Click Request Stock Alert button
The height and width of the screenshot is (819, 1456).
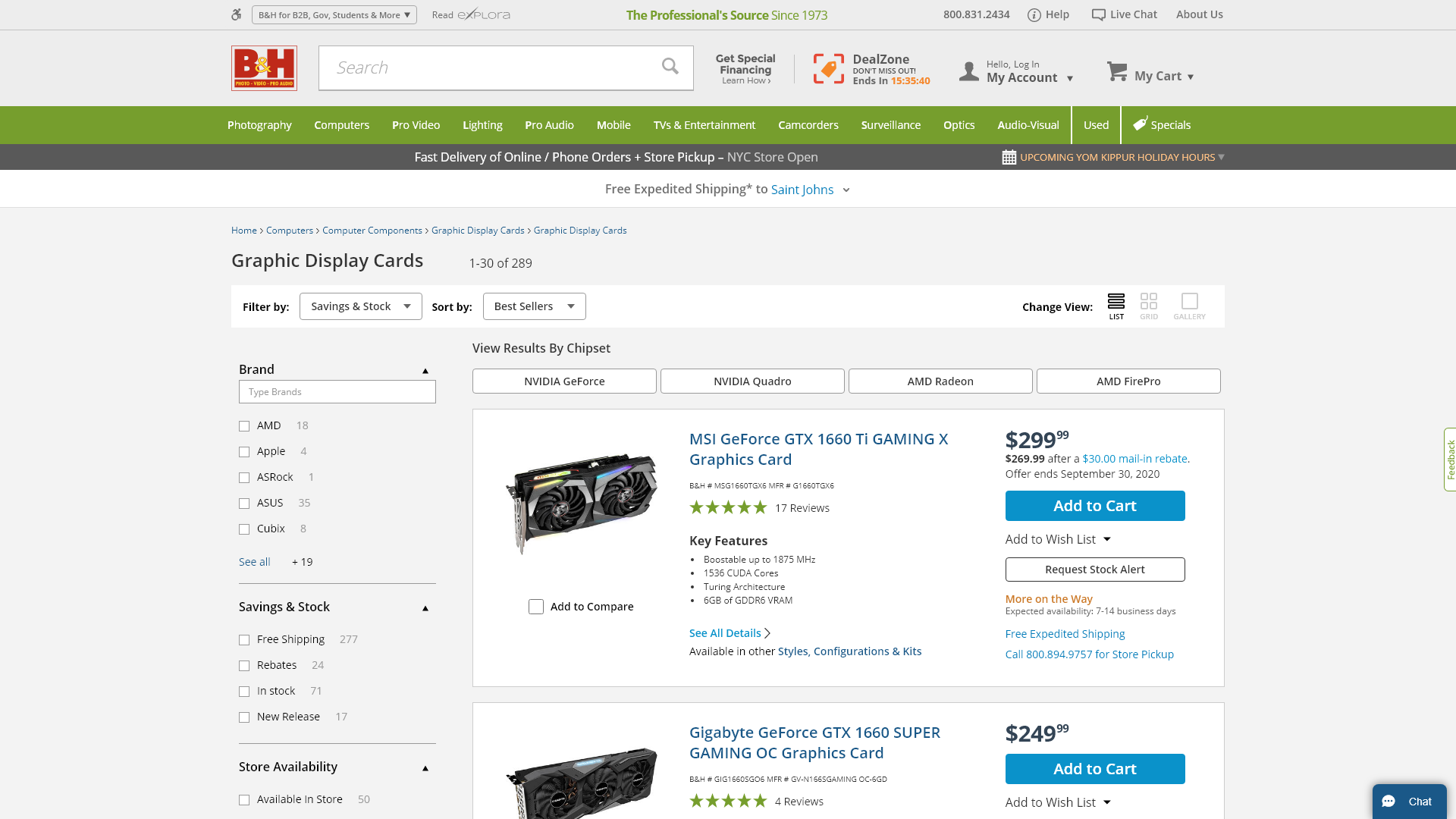(1095, 570)
